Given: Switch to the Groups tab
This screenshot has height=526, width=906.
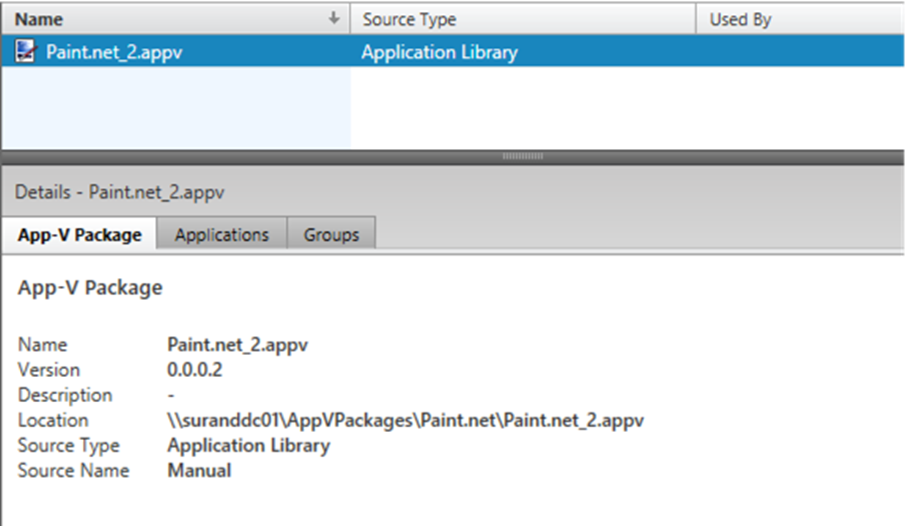Looking at the screenshot, I should point(331,235).
